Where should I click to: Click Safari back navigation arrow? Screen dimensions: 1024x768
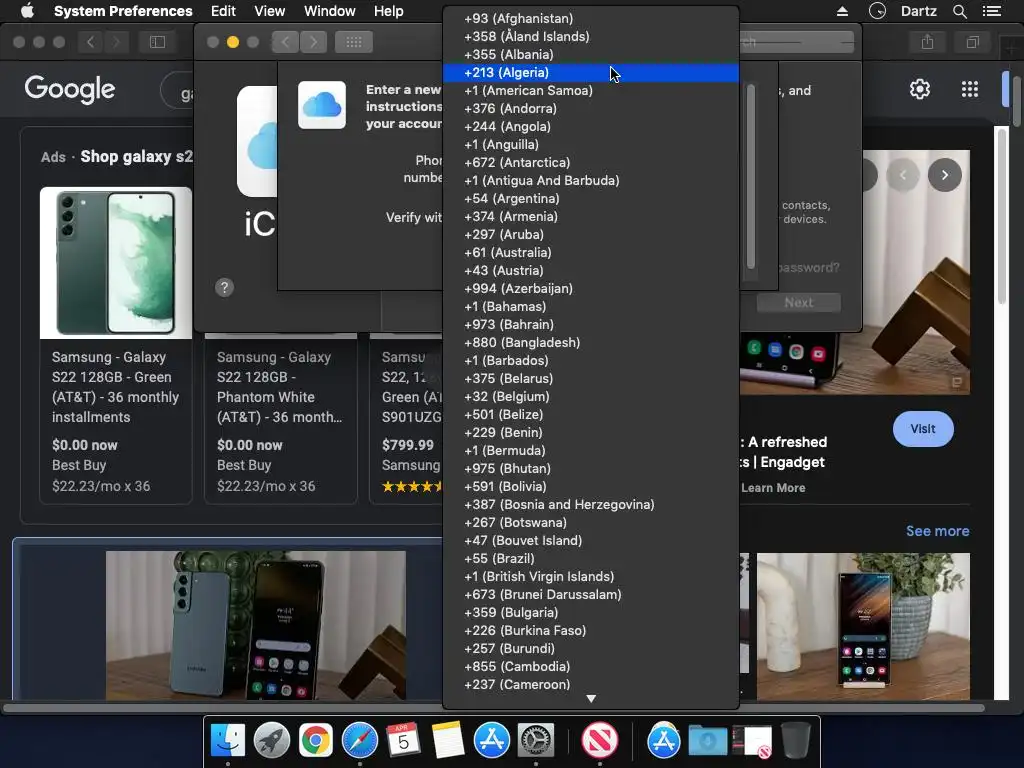point(90,42)
